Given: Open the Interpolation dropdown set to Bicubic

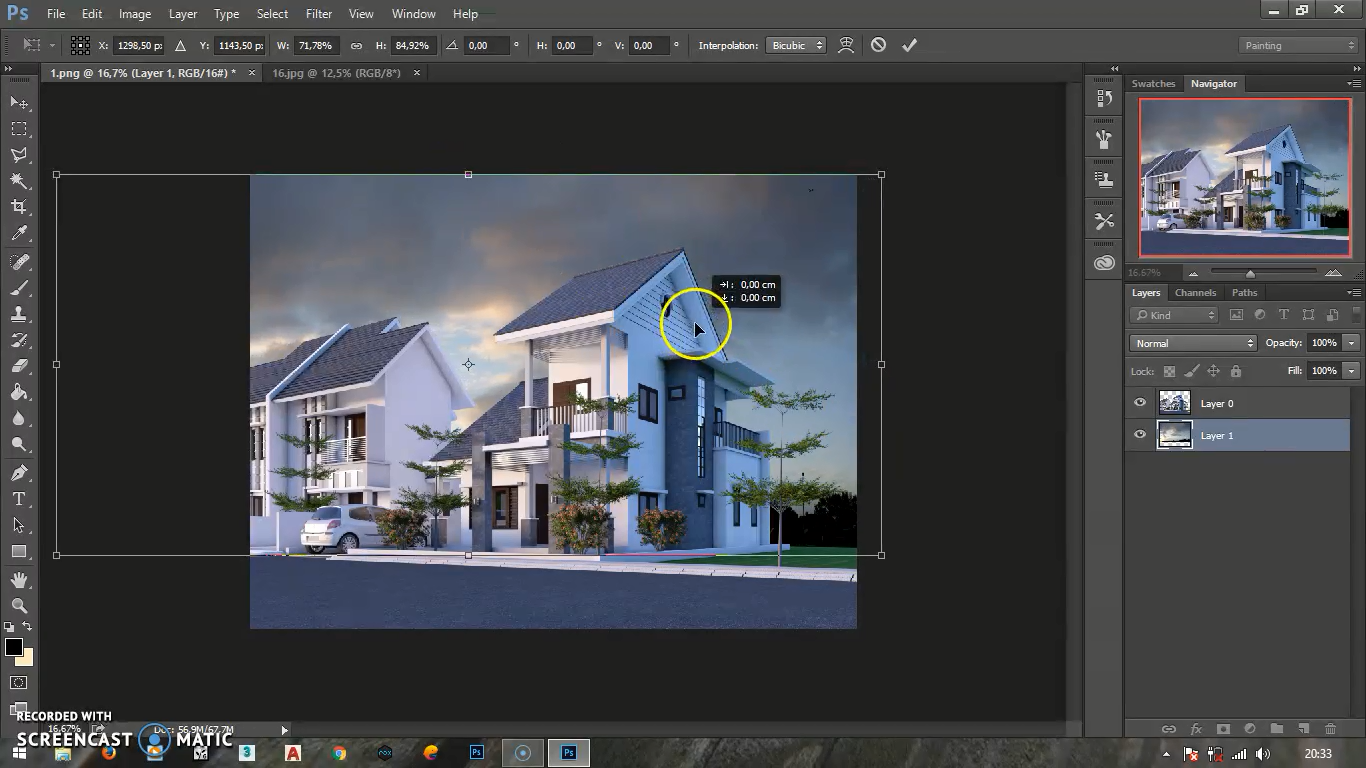Looking at the screenshot, I should (x=795, y=45).
